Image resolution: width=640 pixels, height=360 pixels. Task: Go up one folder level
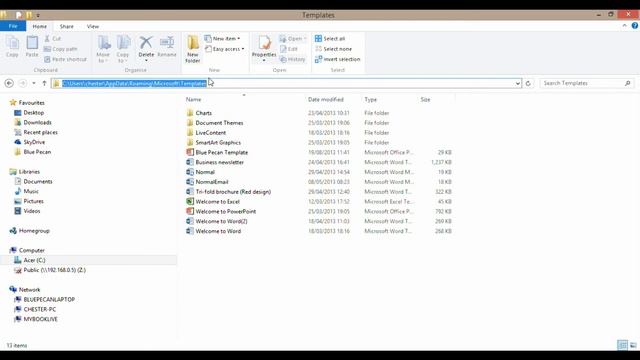[x=44, y=83]
